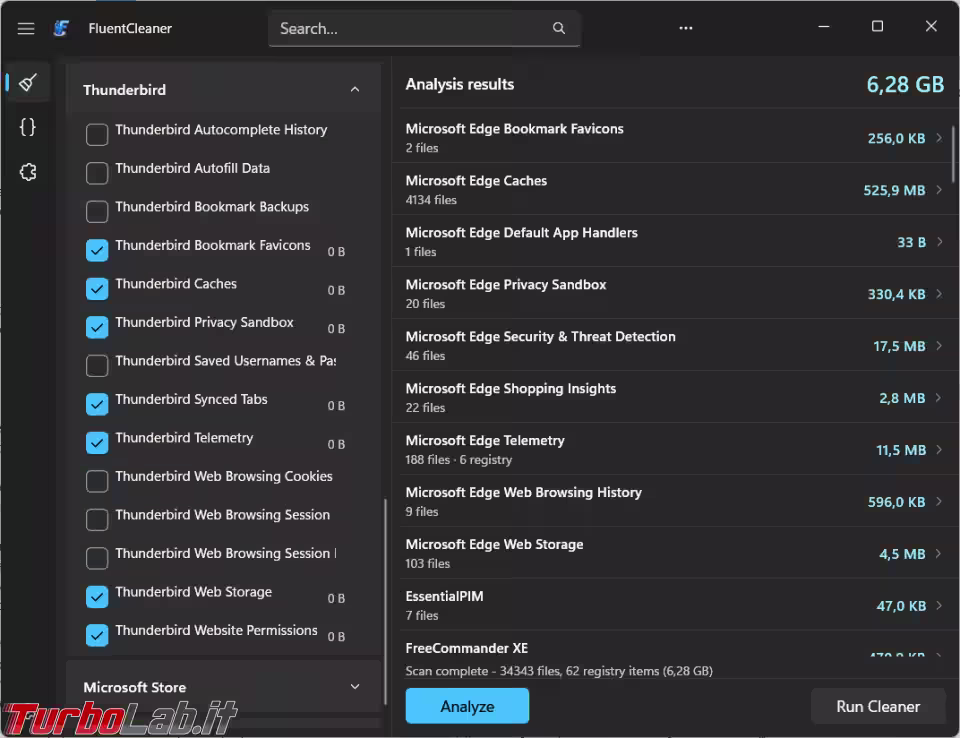Check Thunderbird Bookmark Backups
Viewport: 960px width, 738px height.
[97, 211]
